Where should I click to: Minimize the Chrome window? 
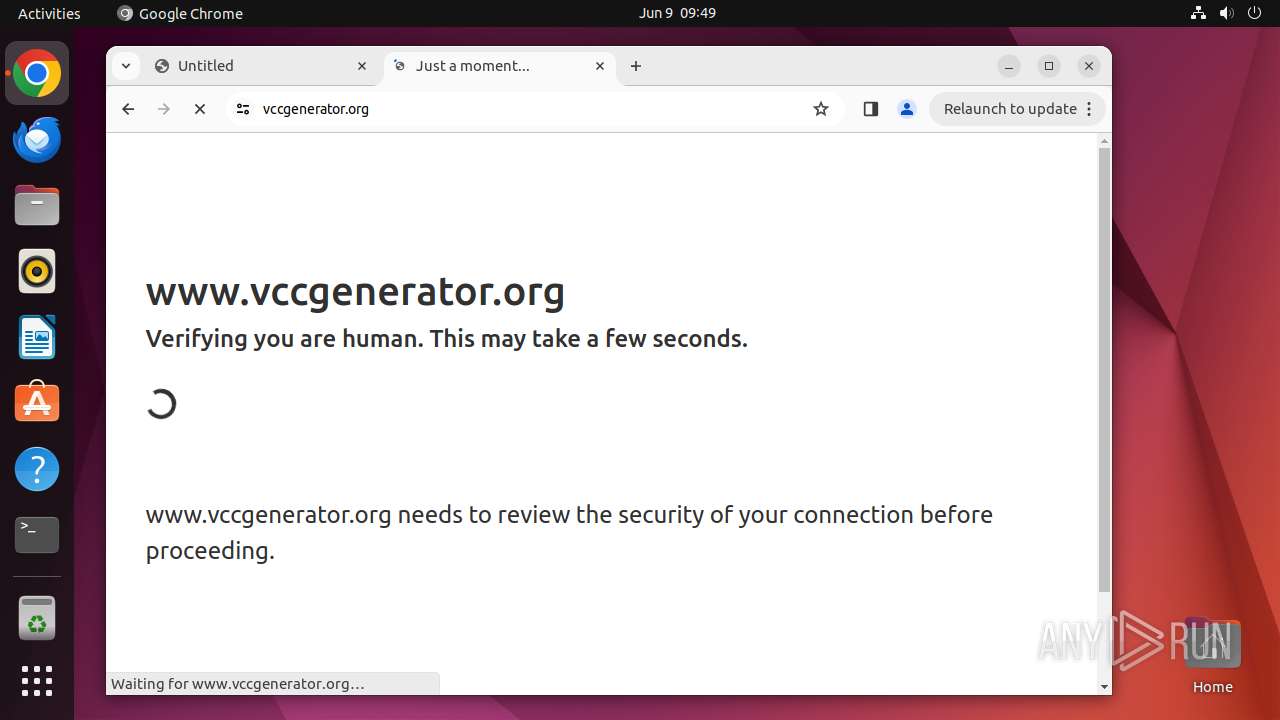[x=1009, y=66]
